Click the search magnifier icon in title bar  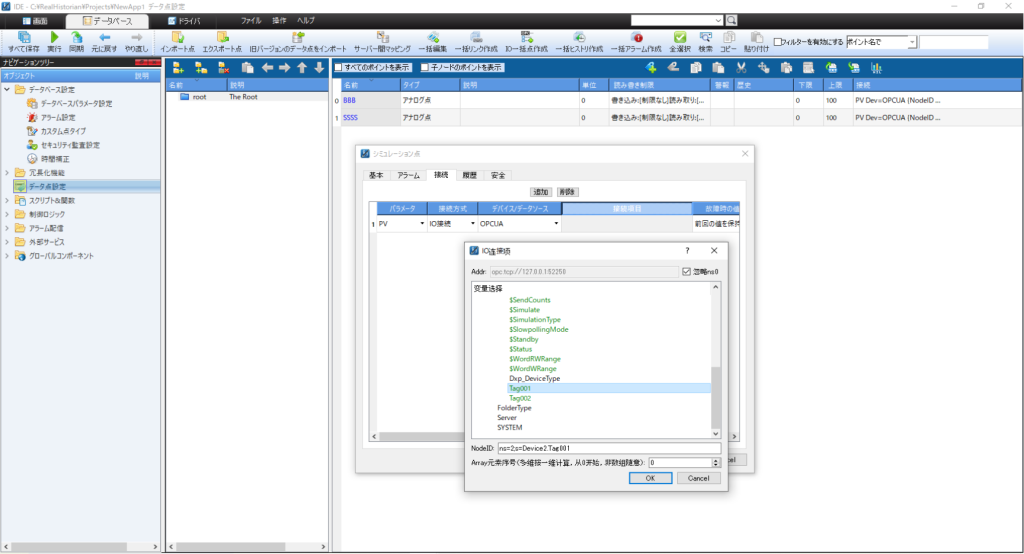(731, 20)
